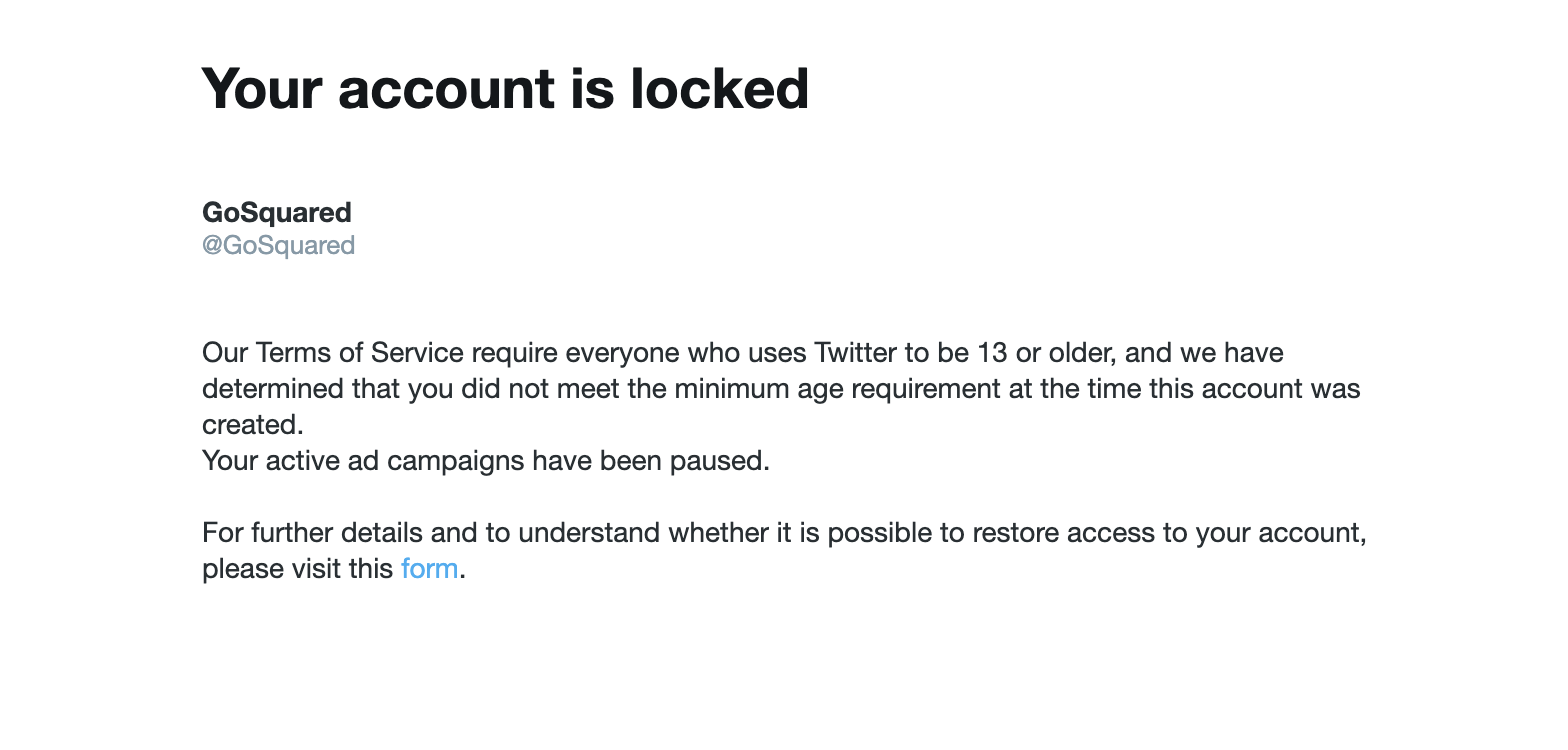Click the word 'Your' starting the heading

pos(262,88)
